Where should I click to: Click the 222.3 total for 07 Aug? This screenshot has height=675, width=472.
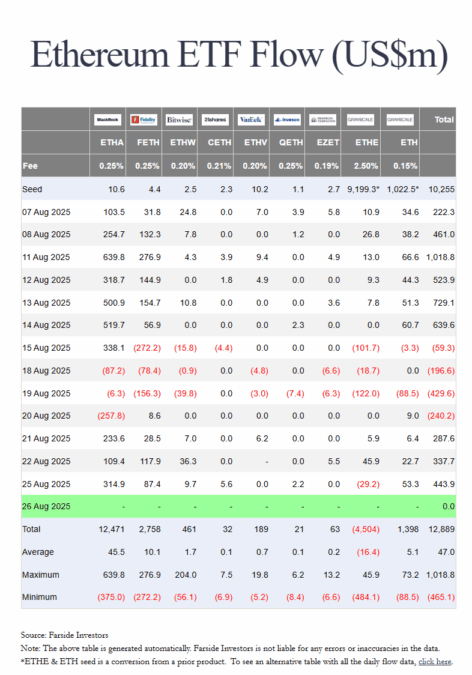click(444, 212)
